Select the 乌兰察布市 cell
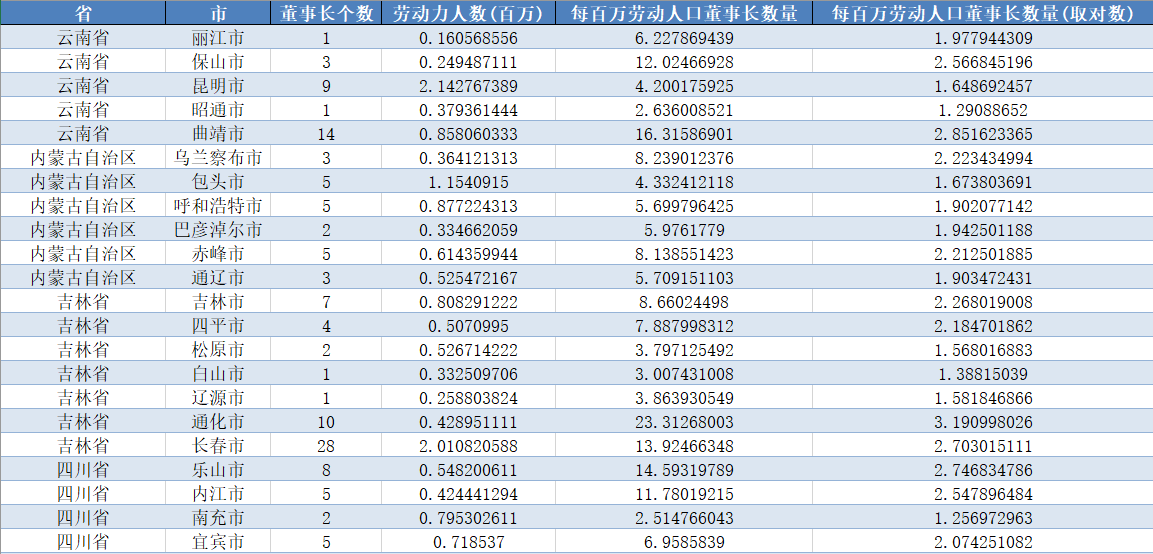This screenshot has width=1153, height=554. click(218, 158)
